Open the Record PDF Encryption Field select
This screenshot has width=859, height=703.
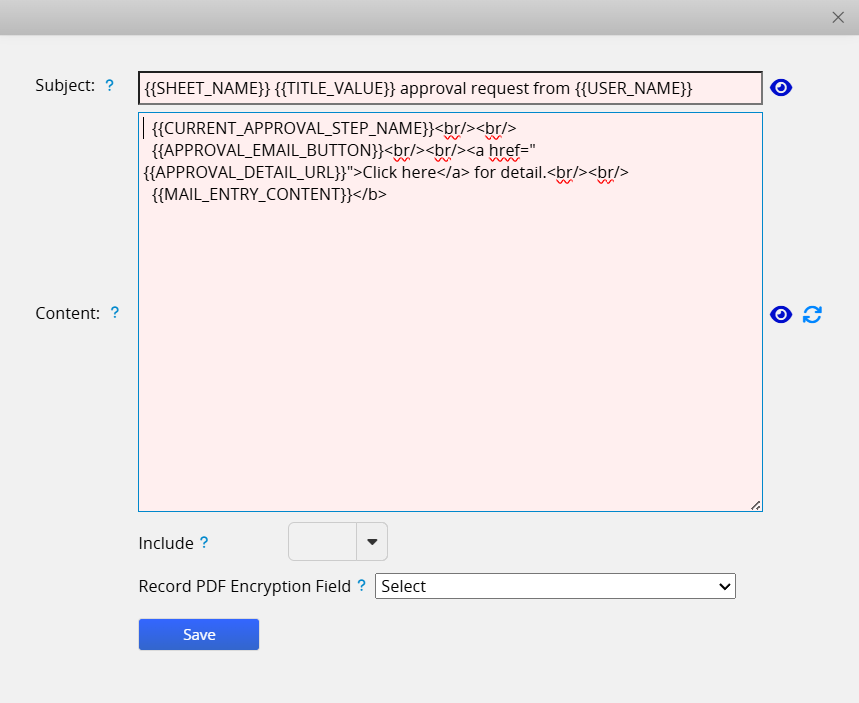coord(555,586)
